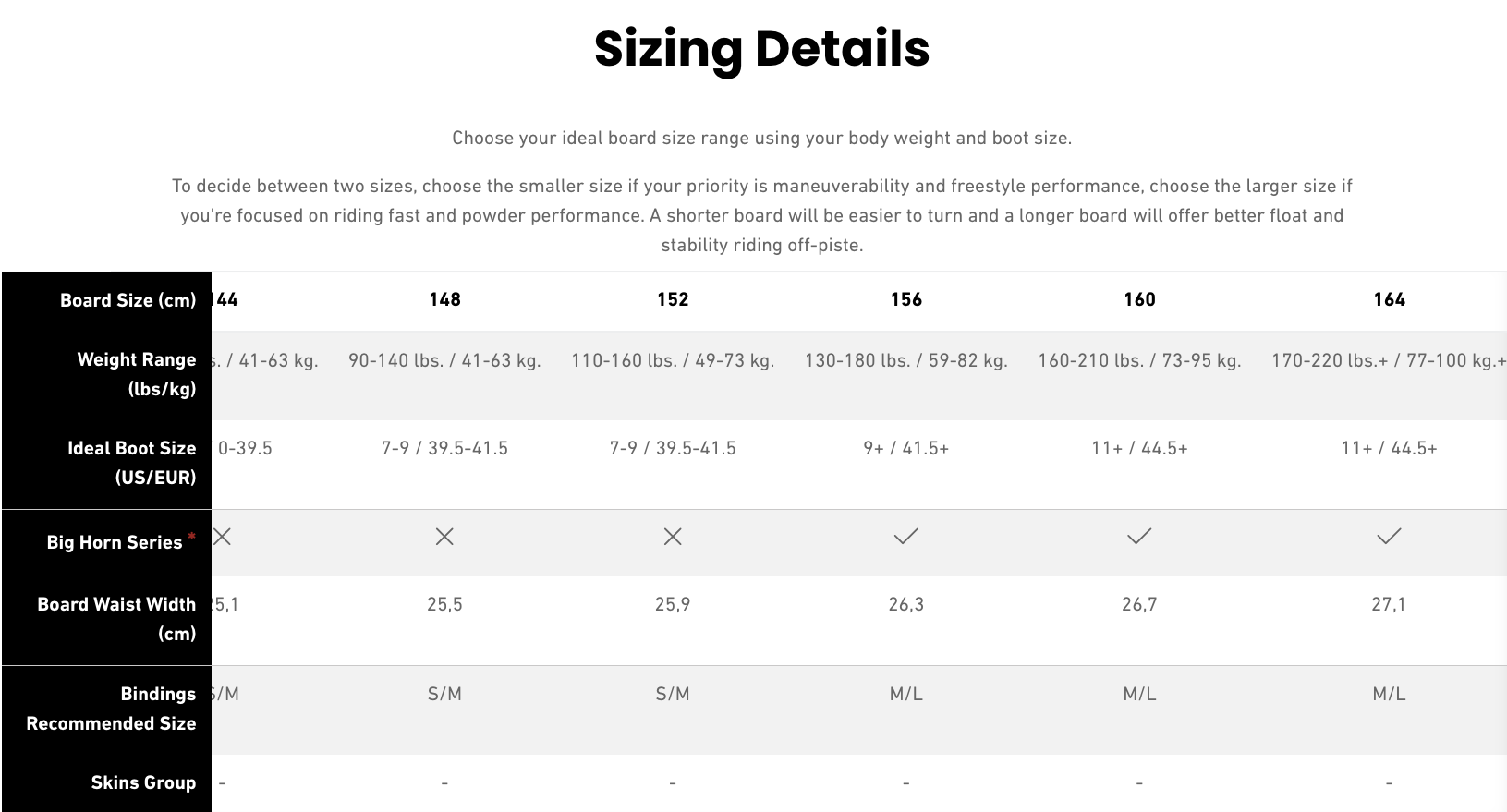
Task: Select the 148 board size column header
Action: 444,299
